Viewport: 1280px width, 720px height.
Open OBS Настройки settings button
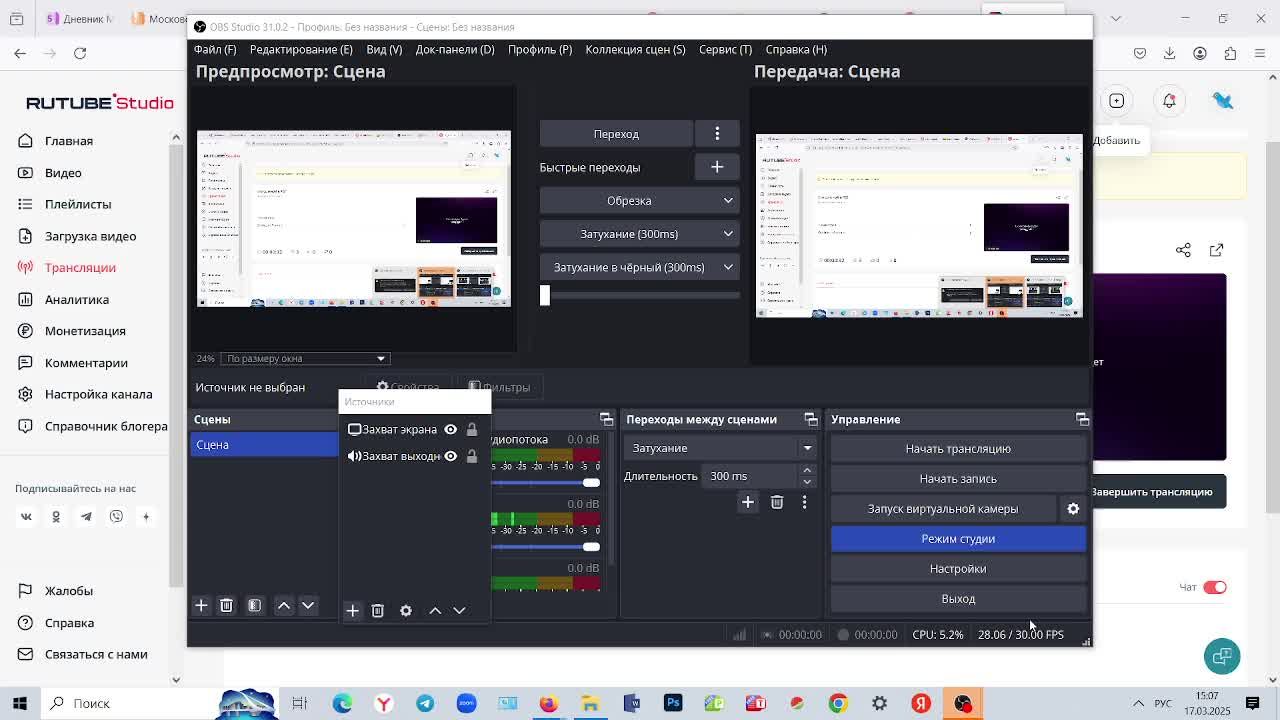[958, 569]
